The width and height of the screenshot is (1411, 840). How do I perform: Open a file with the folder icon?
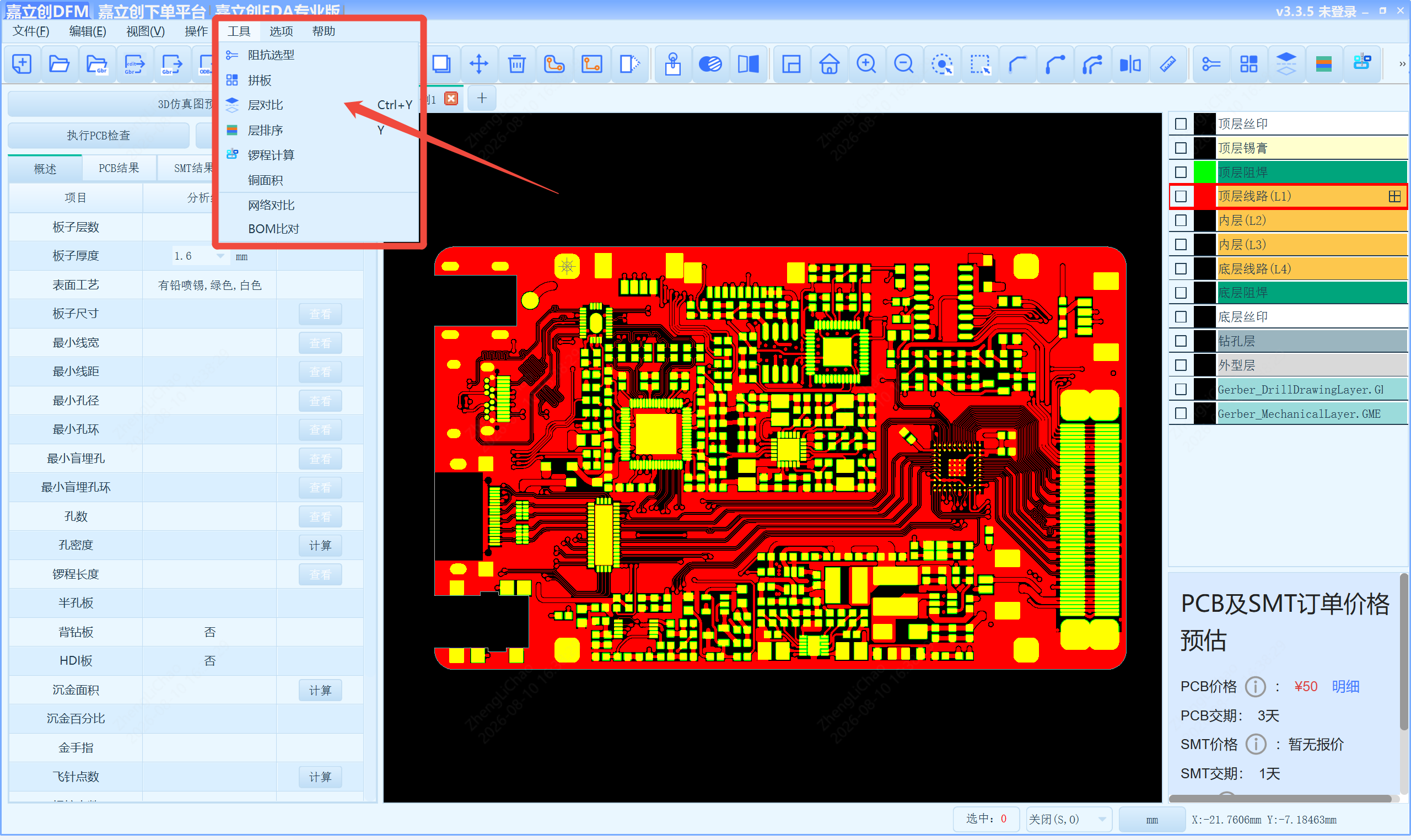pos(59,64)
